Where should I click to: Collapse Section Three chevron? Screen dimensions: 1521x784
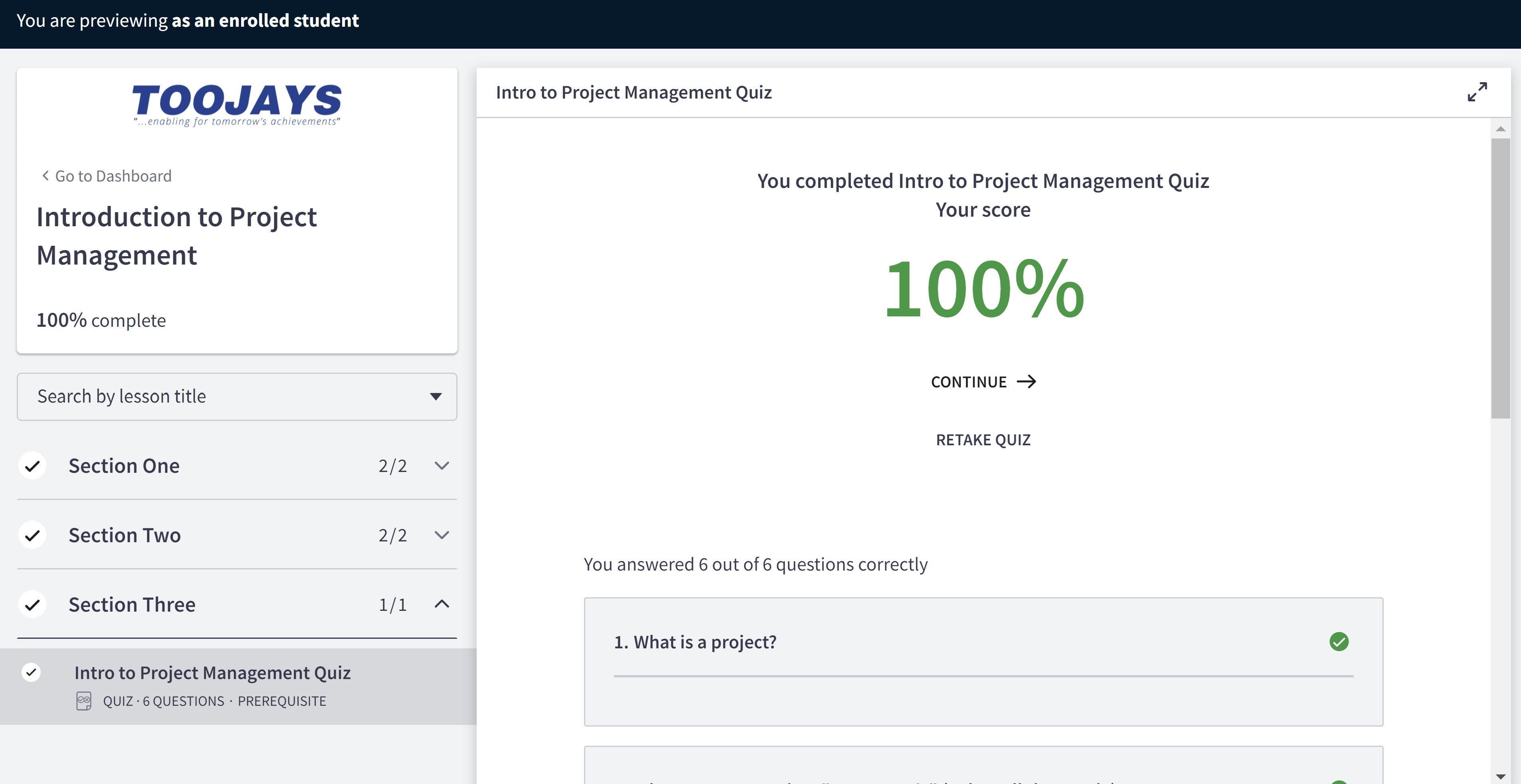pos(442,604)
